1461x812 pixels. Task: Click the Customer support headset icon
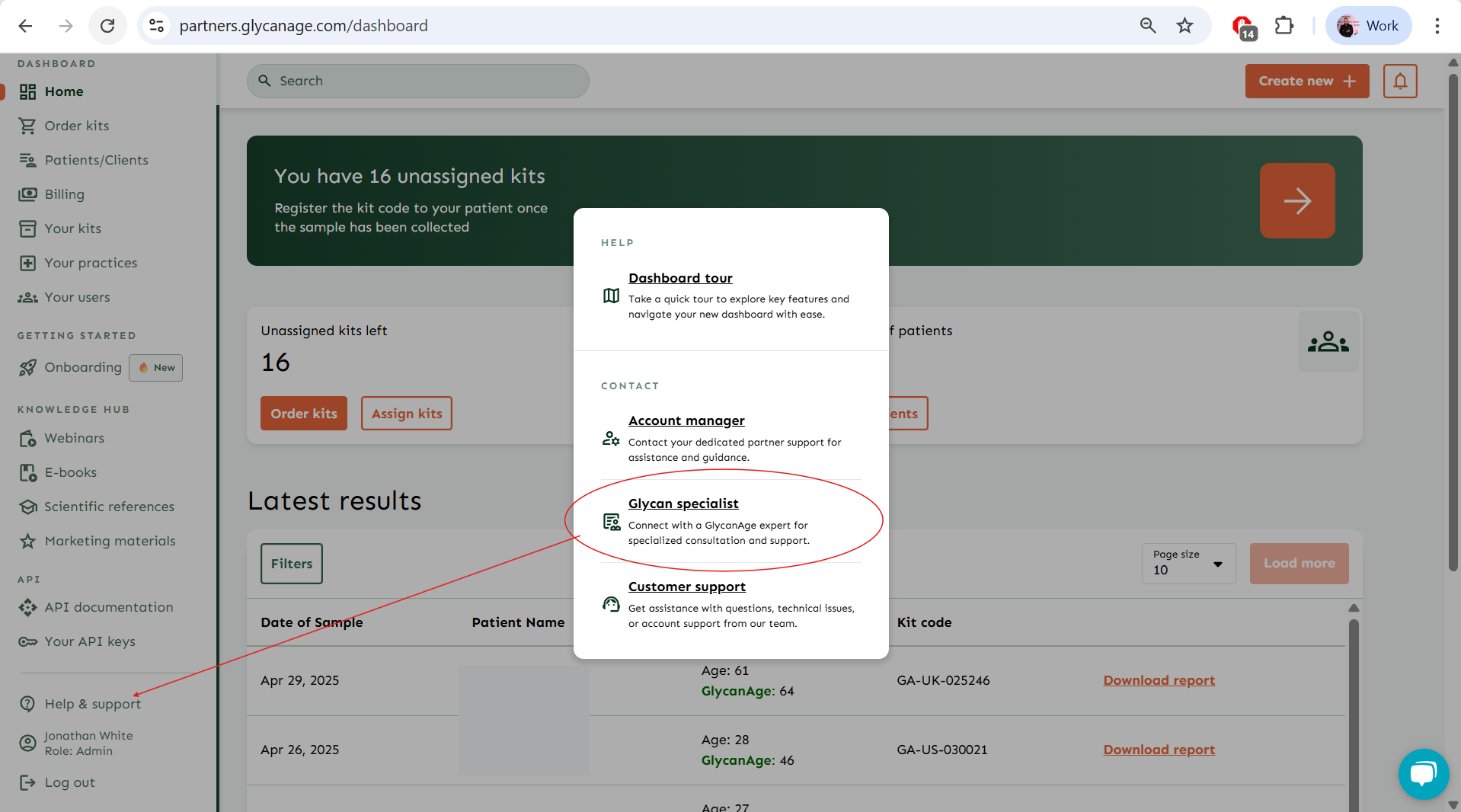point(611,605)
